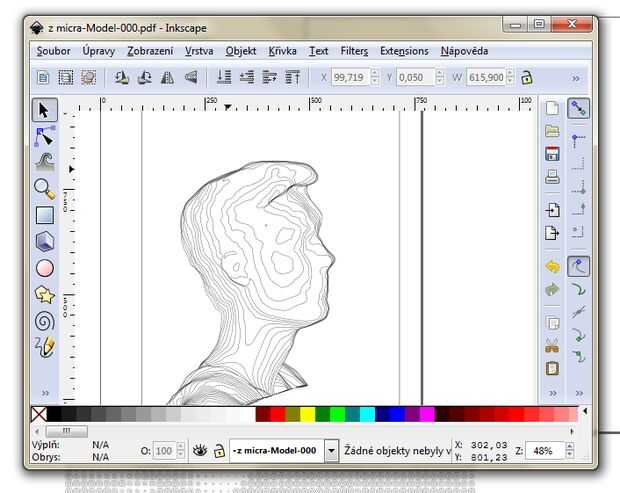Screen dimensions: 620x493
Task: Cut selection scissors icon
Action: click(x=552, y=346)
